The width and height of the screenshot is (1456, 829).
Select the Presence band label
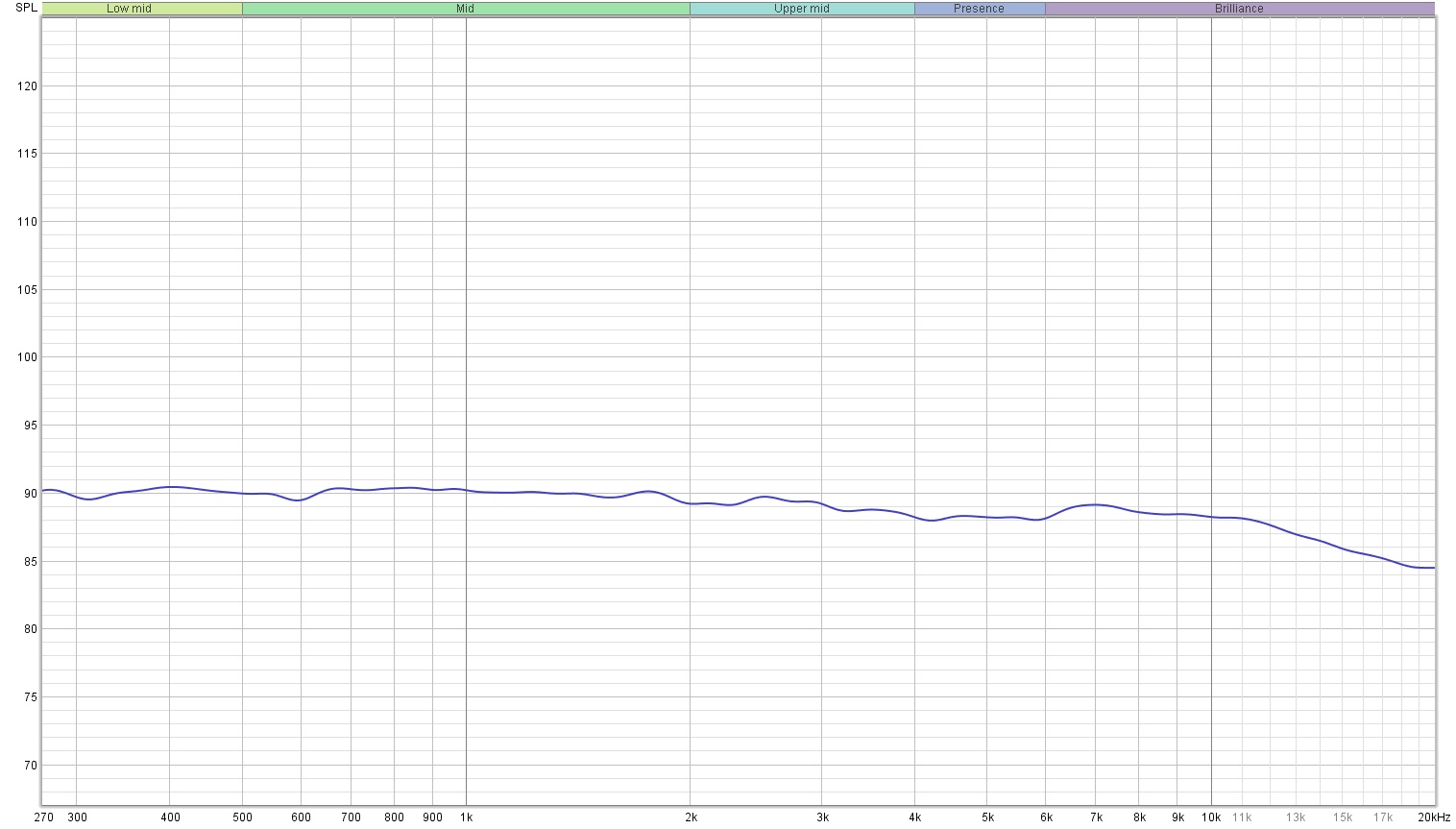coord(979,9)
